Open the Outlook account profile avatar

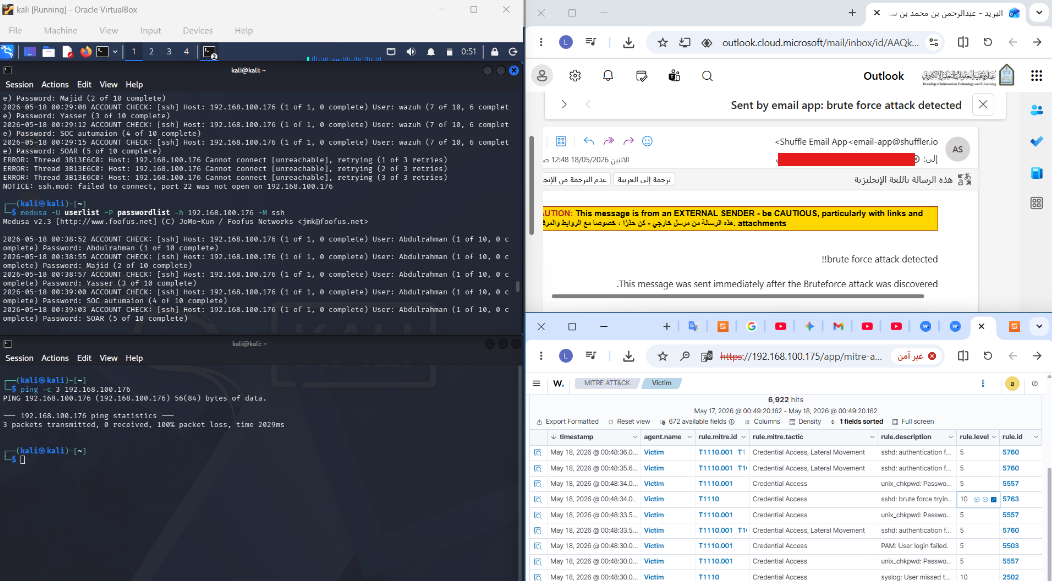click(x=541, y=75)
